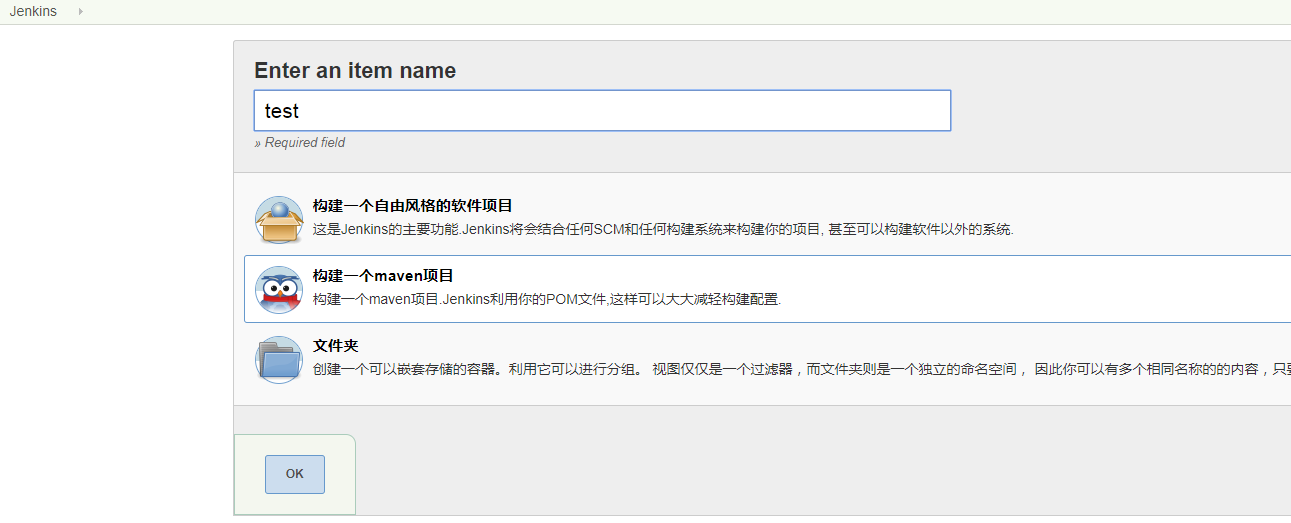The image size is (1291, 523).
Task: Confirm creation with the OK button
Action: point(295,474)
